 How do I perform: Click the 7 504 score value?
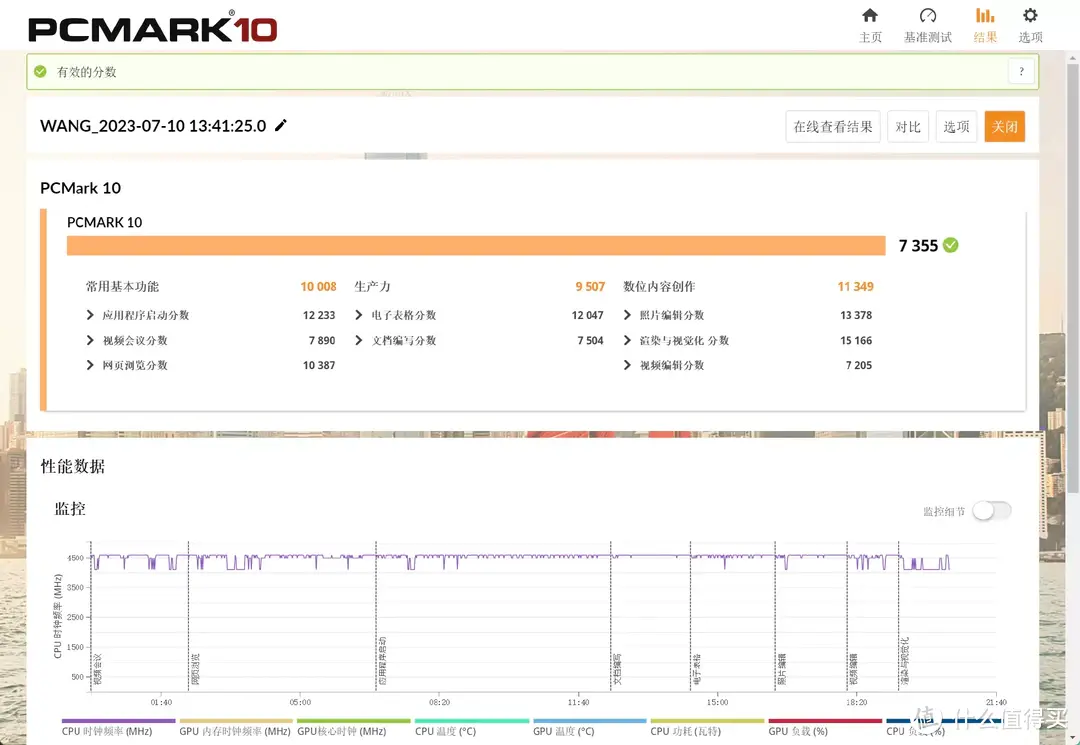point(590,341)
